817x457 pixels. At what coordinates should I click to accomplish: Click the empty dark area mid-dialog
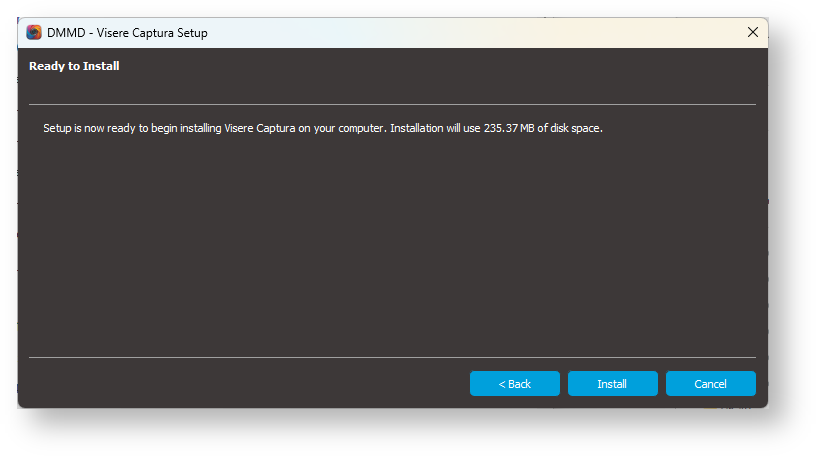392,240
